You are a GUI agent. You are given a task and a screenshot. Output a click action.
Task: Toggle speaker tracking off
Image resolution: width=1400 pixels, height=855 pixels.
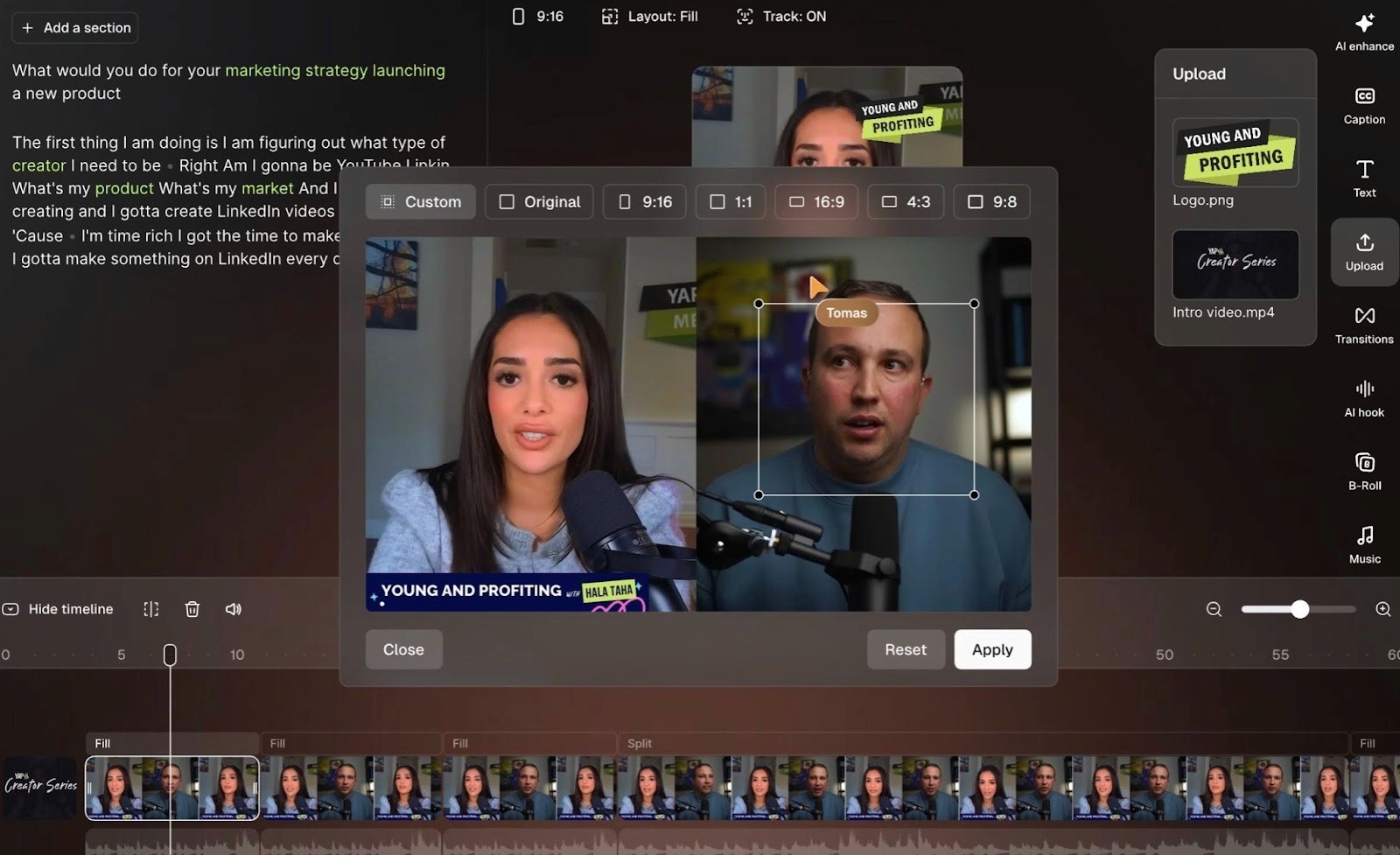pos(780,16)
